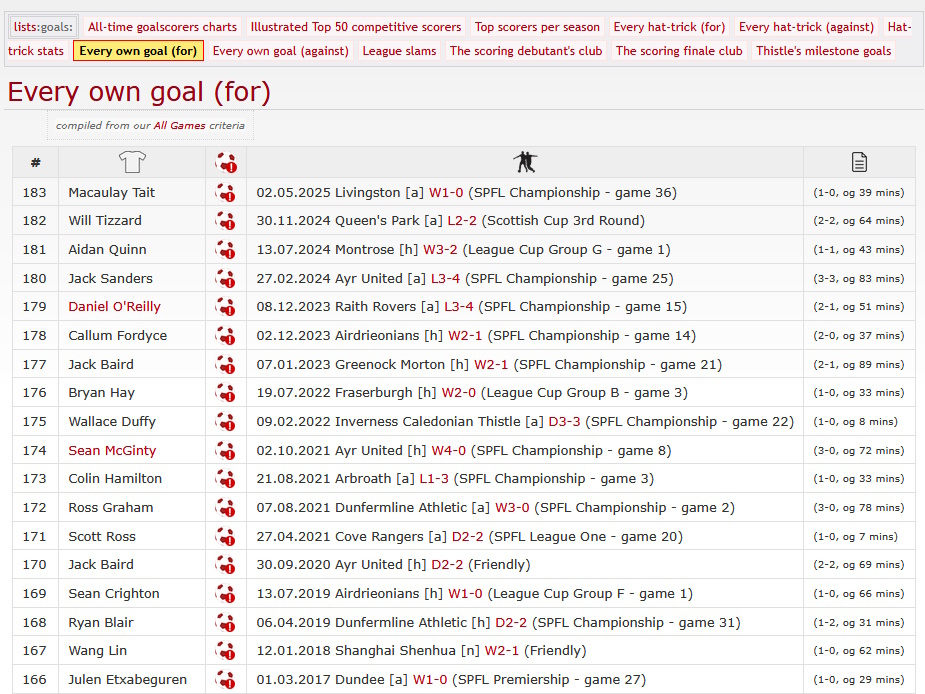
Task: Select the note '(1-0, og 8 mins)'
Action: click(x=855, y=422)
